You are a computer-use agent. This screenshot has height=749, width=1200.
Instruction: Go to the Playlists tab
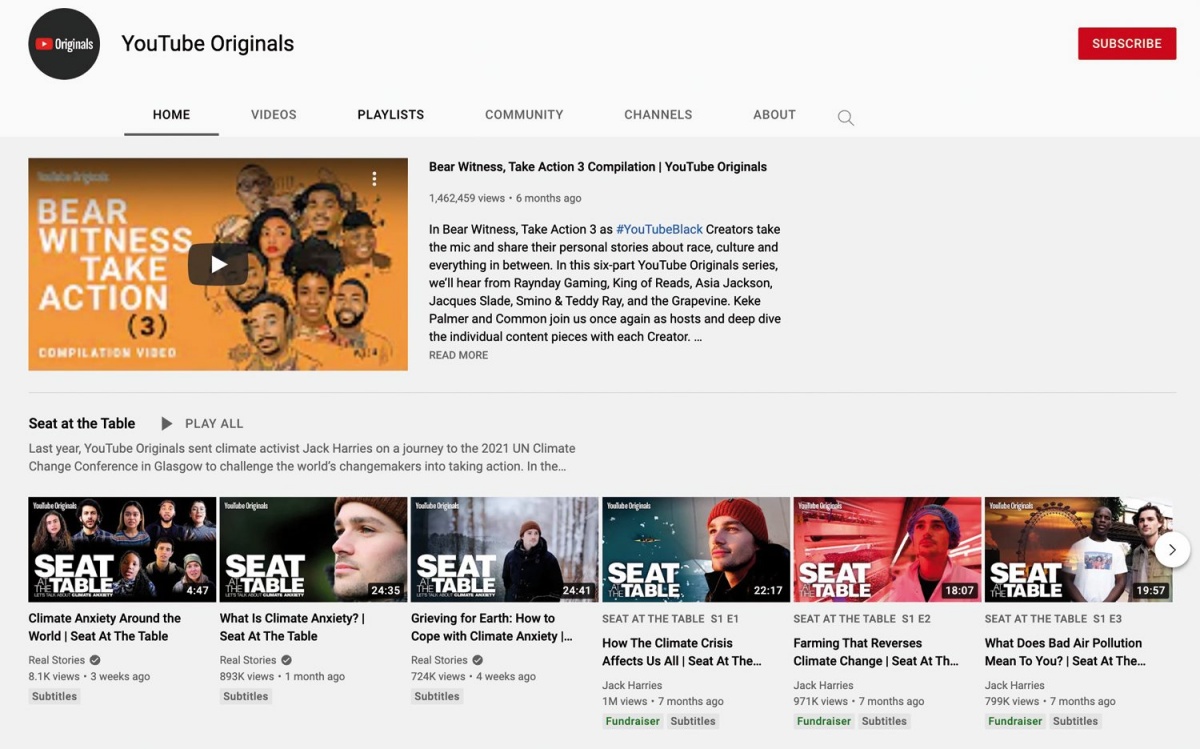(391, 115)
